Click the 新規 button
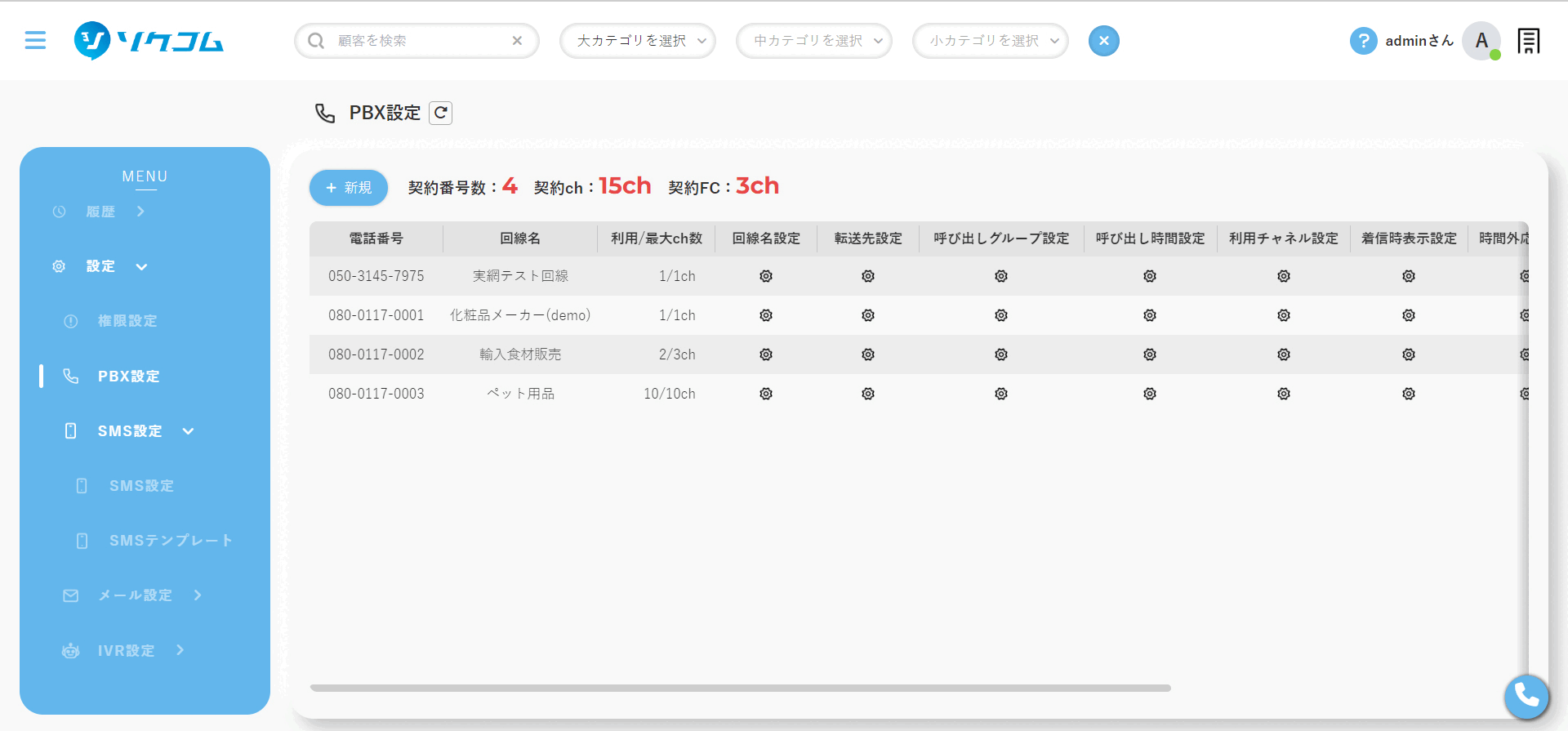 coord(349,188)
